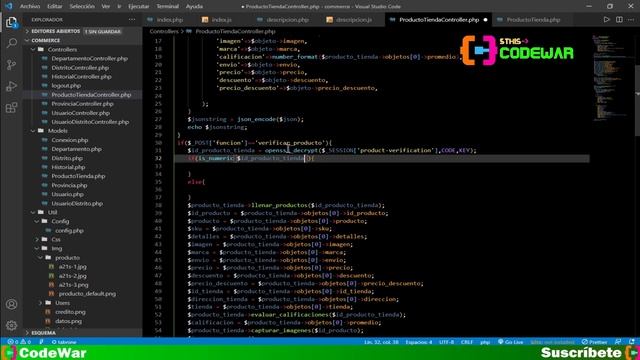Screen dimensions: 640x360
Task: Click unsaved dot on ProductoTiendaController.php tab
Action: point(485,20)
